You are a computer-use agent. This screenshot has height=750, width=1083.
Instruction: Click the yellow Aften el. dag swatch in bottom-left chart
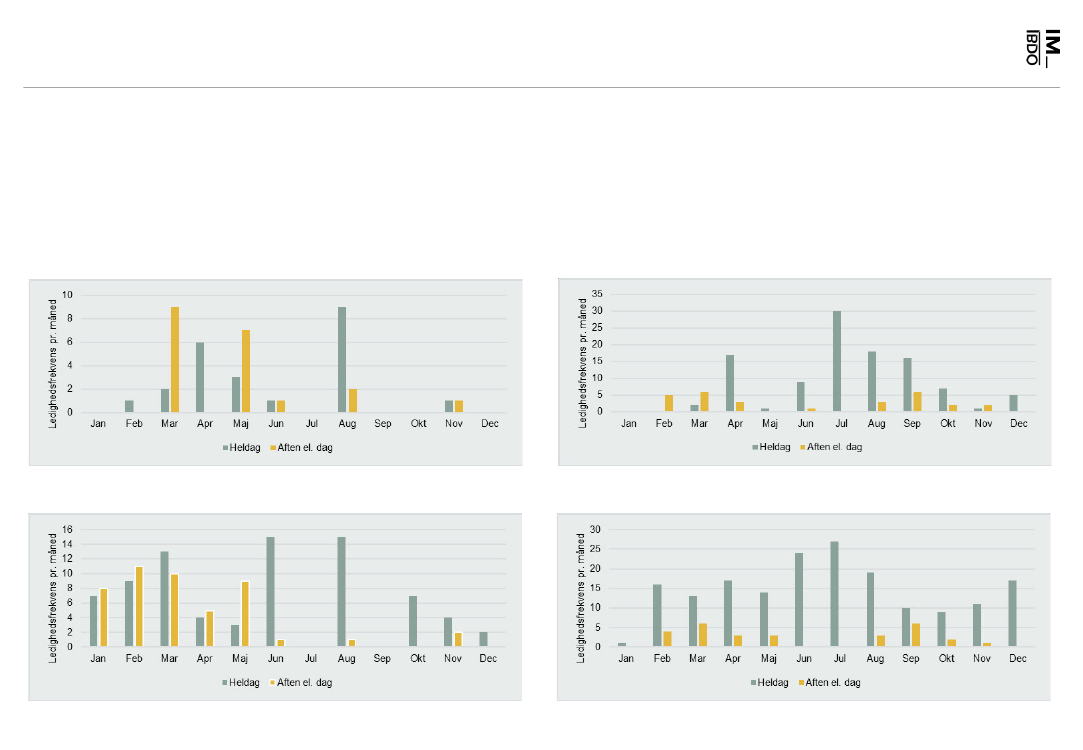pos(272,683)
